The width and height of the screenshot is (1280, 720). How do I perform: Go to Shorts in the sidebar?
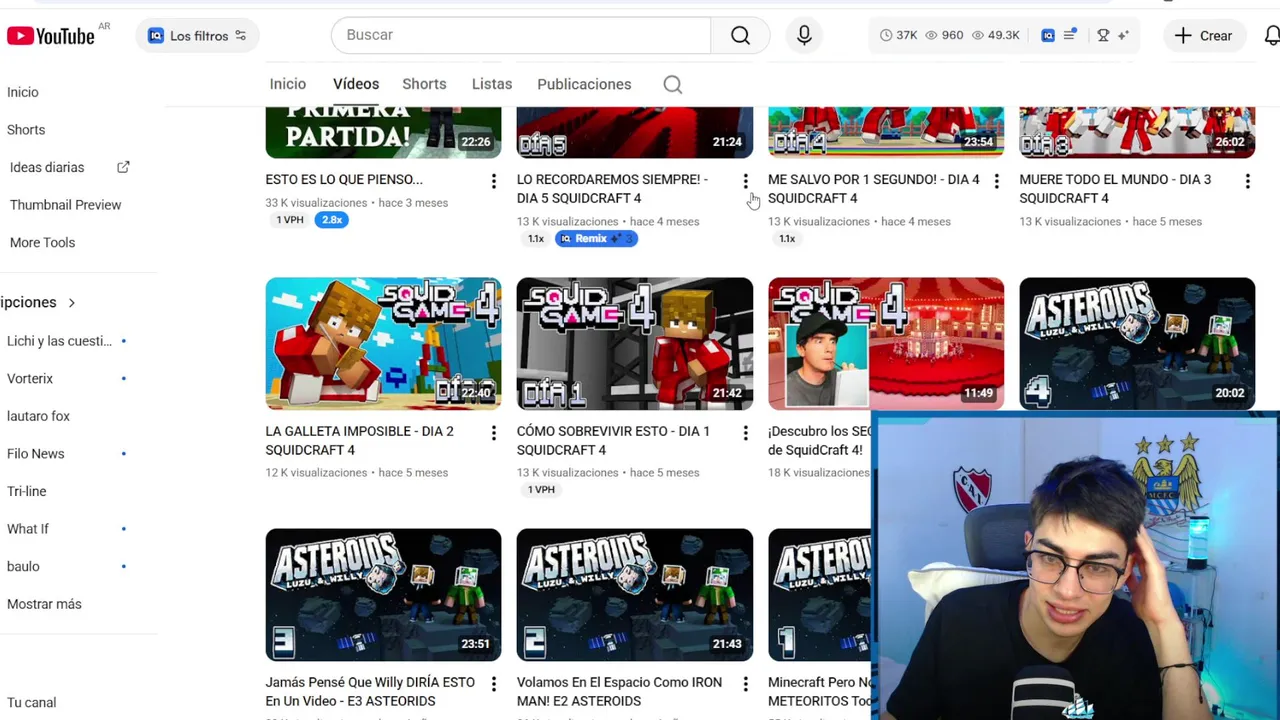tap(26, 130)
